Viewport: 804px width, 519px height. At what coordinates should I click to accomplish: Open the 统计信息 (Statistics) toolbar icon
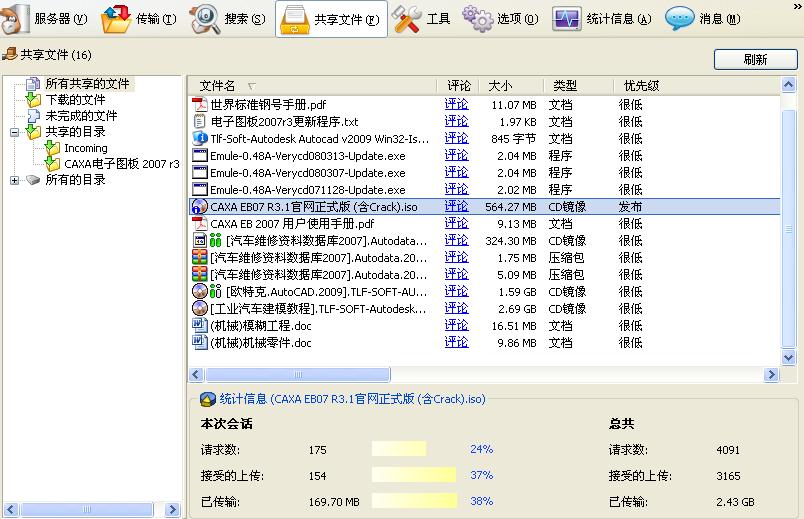(x=567, y=19)
